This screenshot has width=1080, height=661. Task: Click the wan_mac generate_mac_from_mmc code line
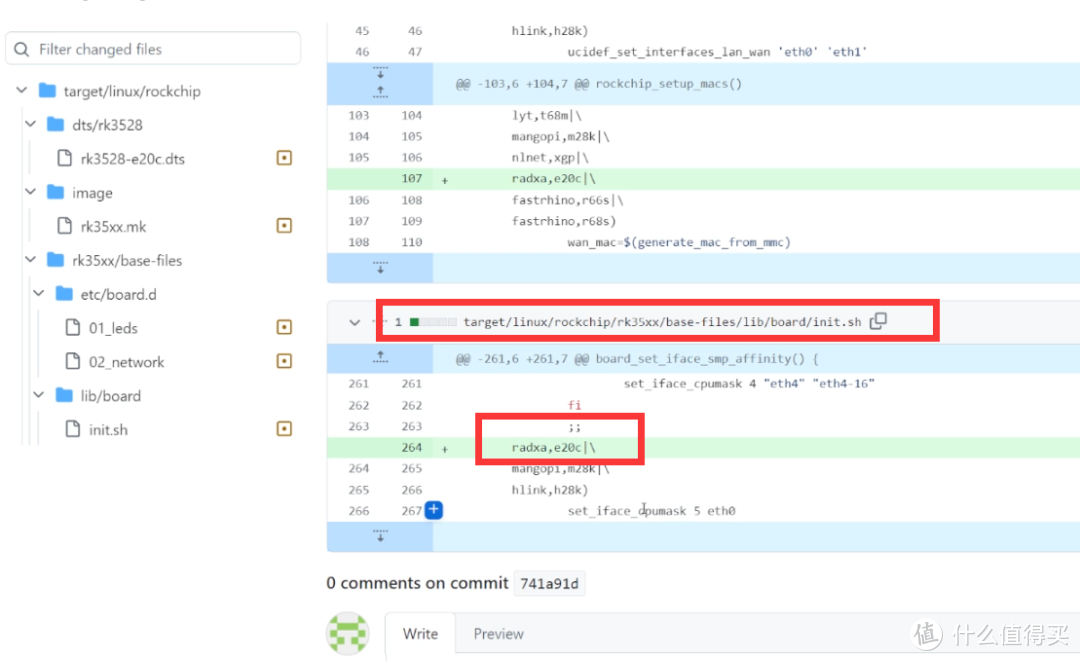click(678, 242)
